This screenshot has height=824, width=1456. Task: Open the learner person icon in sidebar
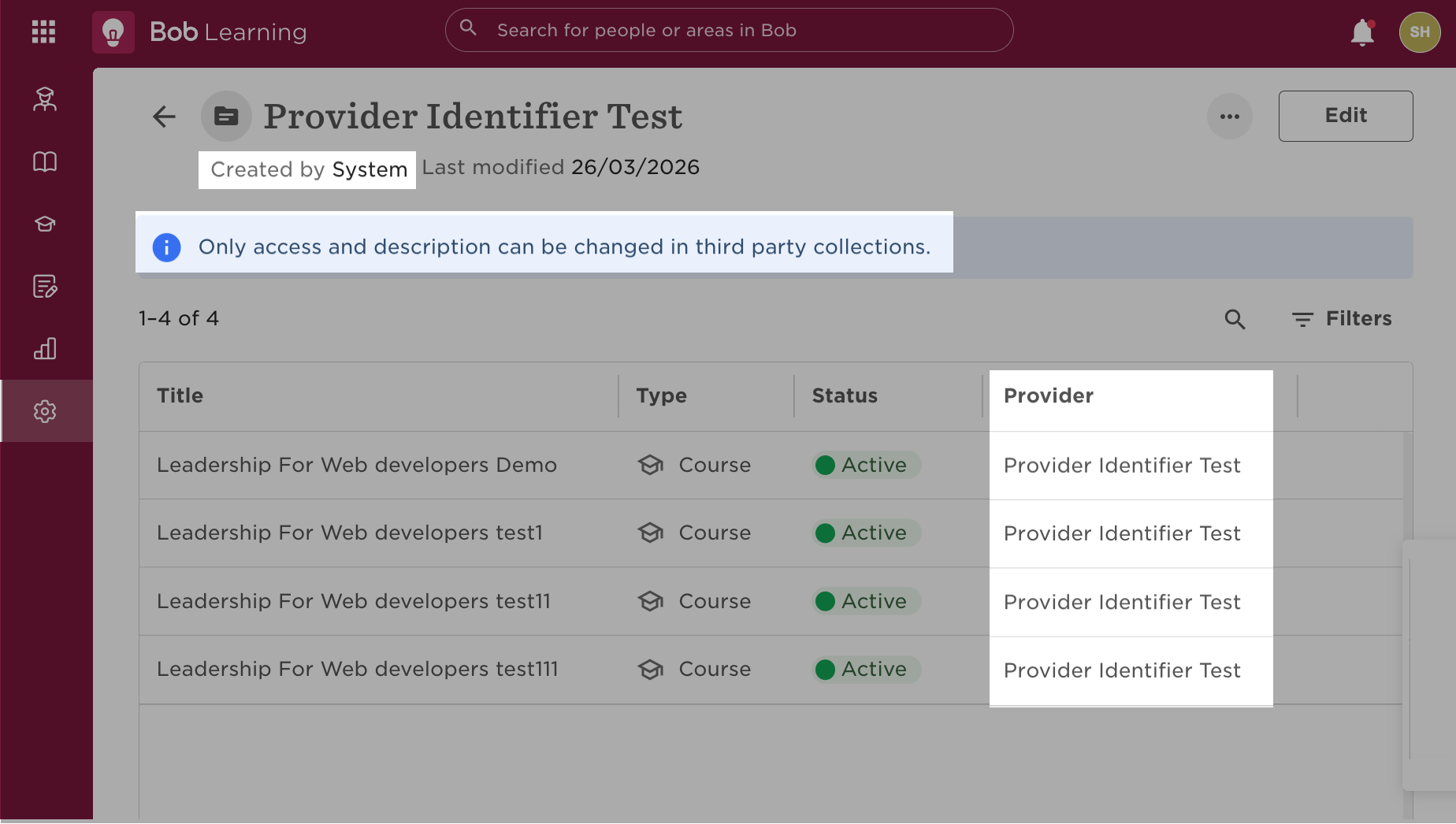coord(45,99)
